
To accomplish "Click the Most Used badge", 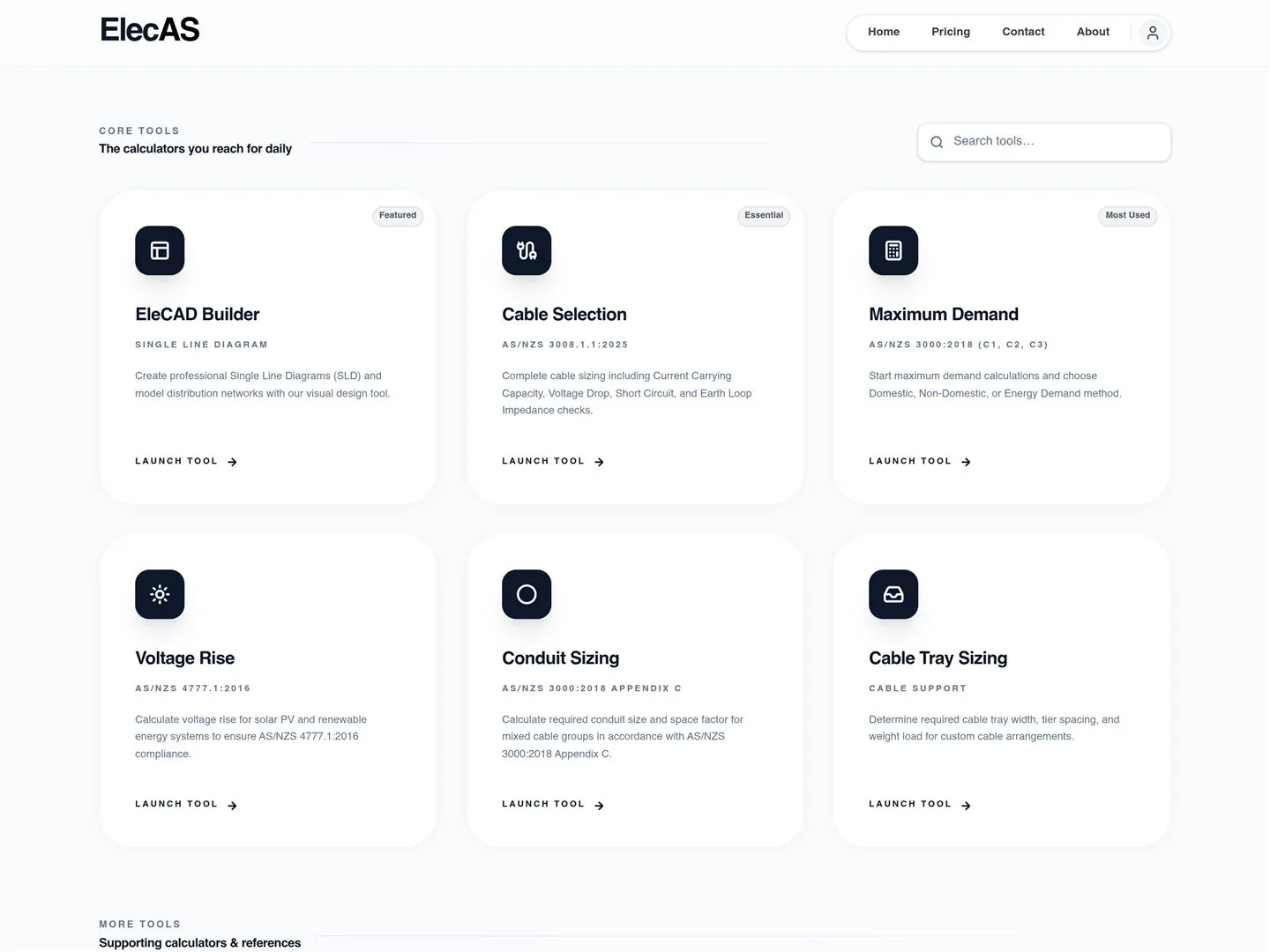I will [1127, 215].
